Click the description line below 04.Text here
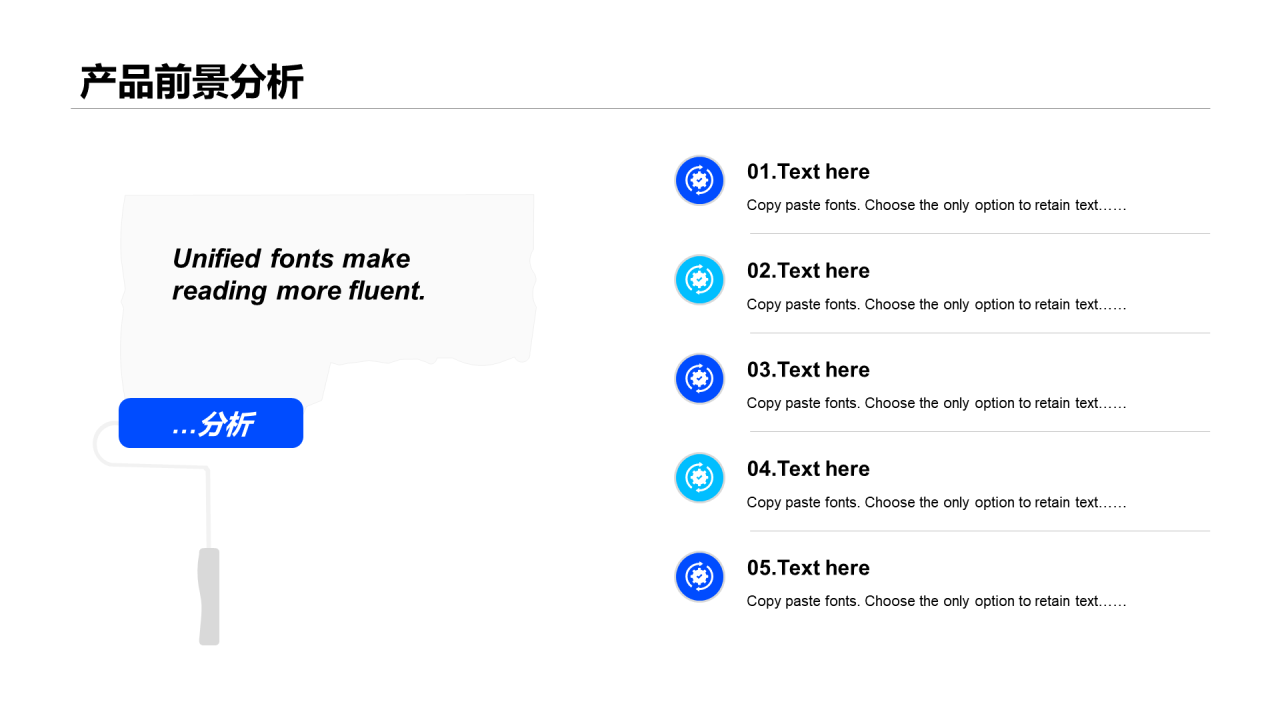 [936, 502]
